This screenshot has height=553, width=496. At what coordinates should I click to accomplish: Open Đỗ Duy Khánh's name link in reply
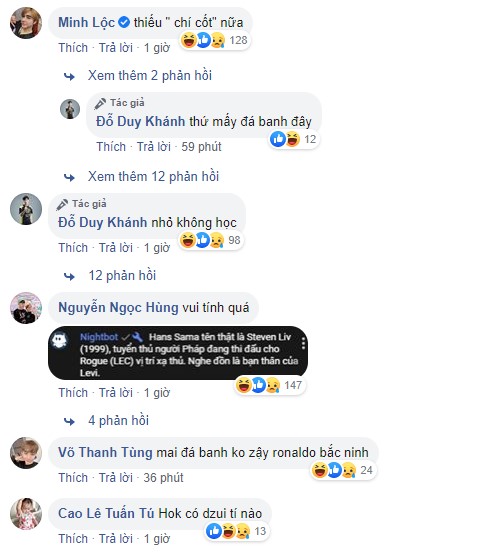(x=140, y=121)
